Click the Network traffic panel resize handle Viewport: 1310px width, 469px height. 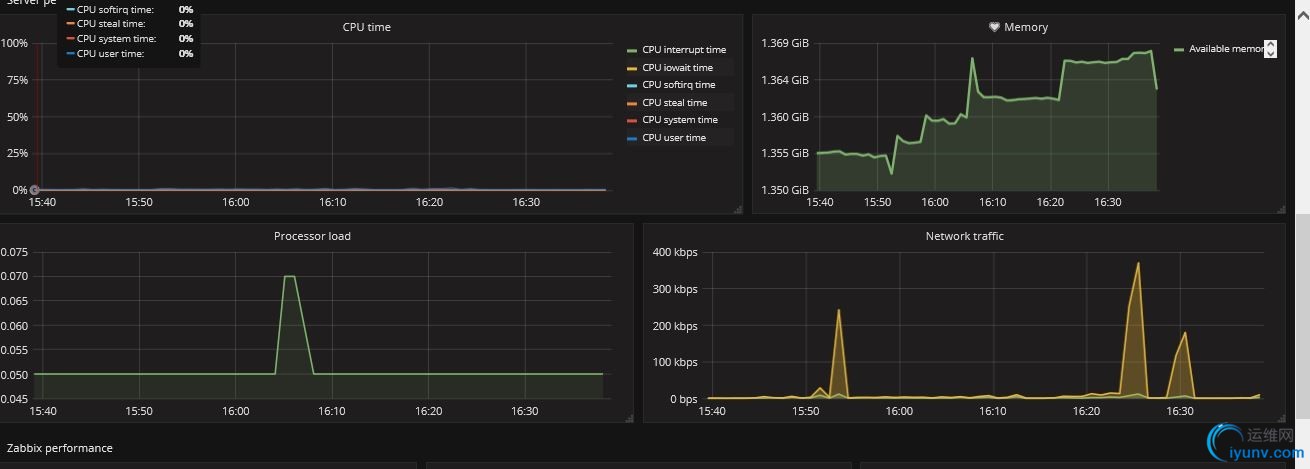click(x=1281, y=417)
